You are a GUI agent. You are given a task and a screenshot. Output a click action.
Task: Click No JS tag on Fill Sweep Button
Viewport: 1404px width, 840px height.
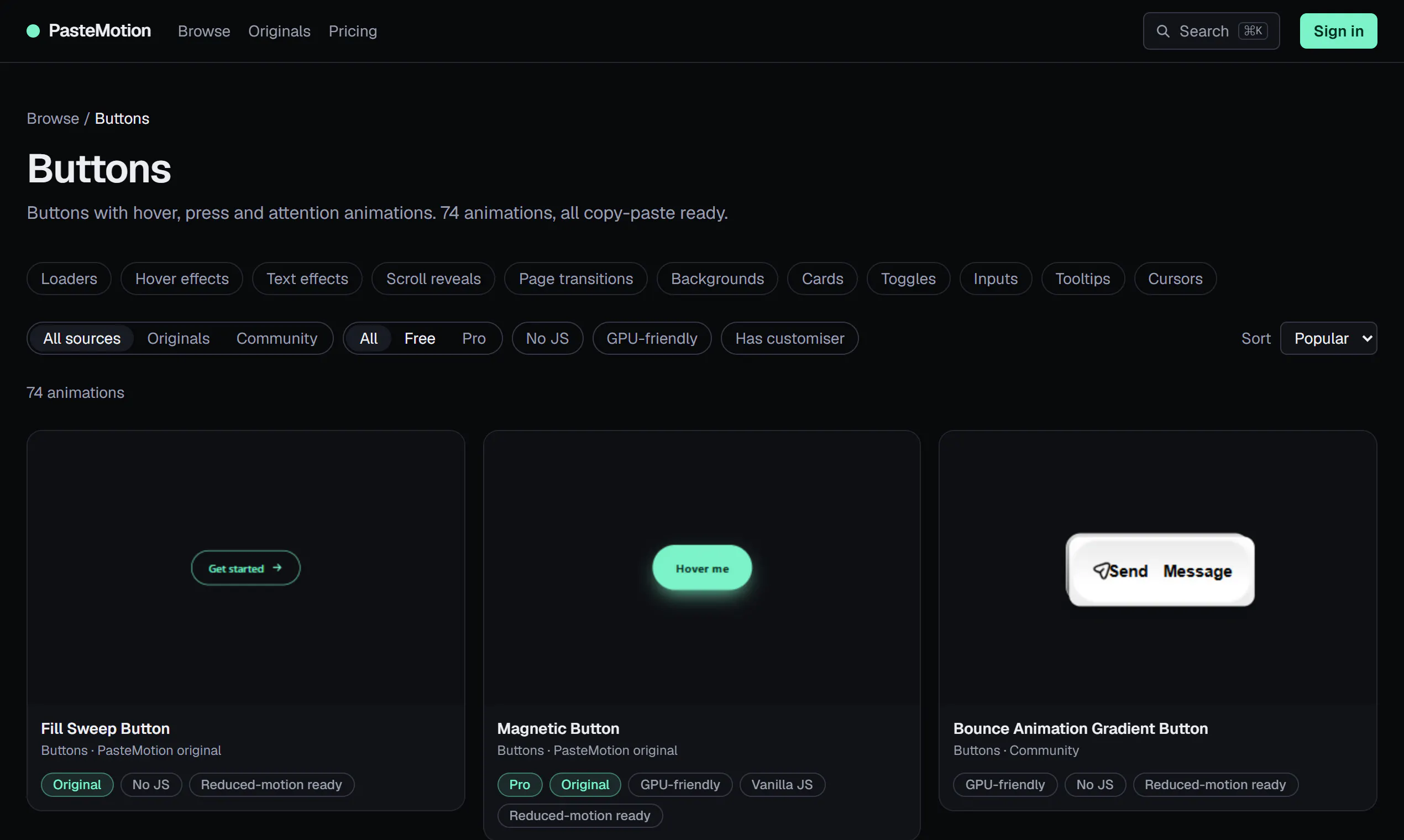[x=150, y=785]
